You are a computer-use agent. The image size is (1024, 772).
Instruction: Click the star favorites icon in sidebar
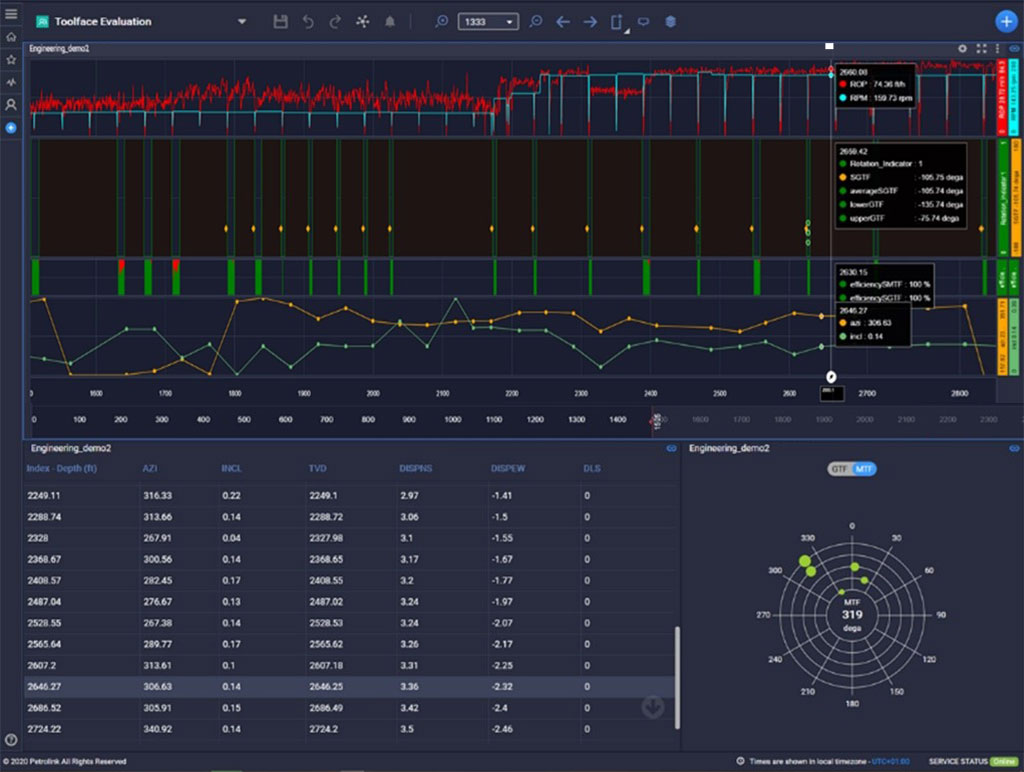tap(11, 59)
